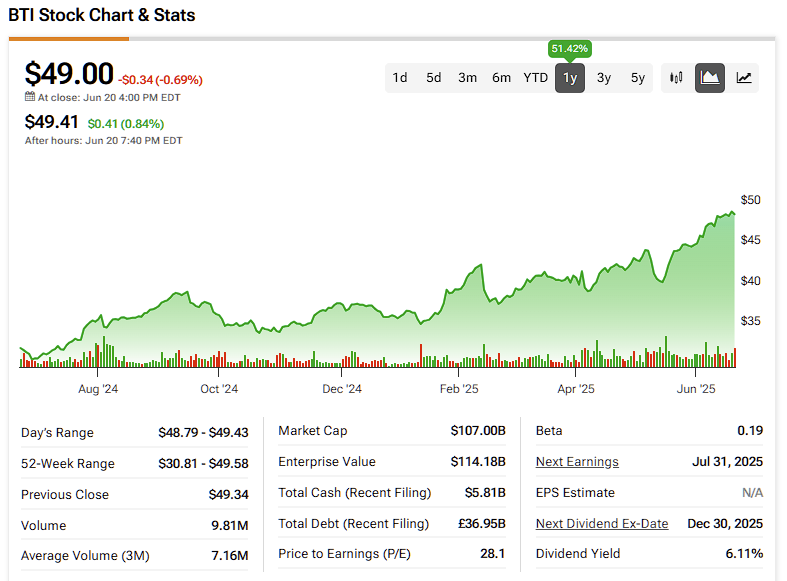Select the 1d time range
This screenshot has height=581, width=787.
(x=400, y=78)
